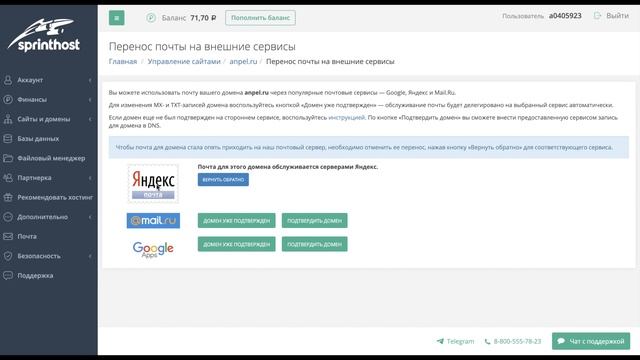Click the phone icon beside the support number
This screenshot has height=360, width=640.
[487, 341]
